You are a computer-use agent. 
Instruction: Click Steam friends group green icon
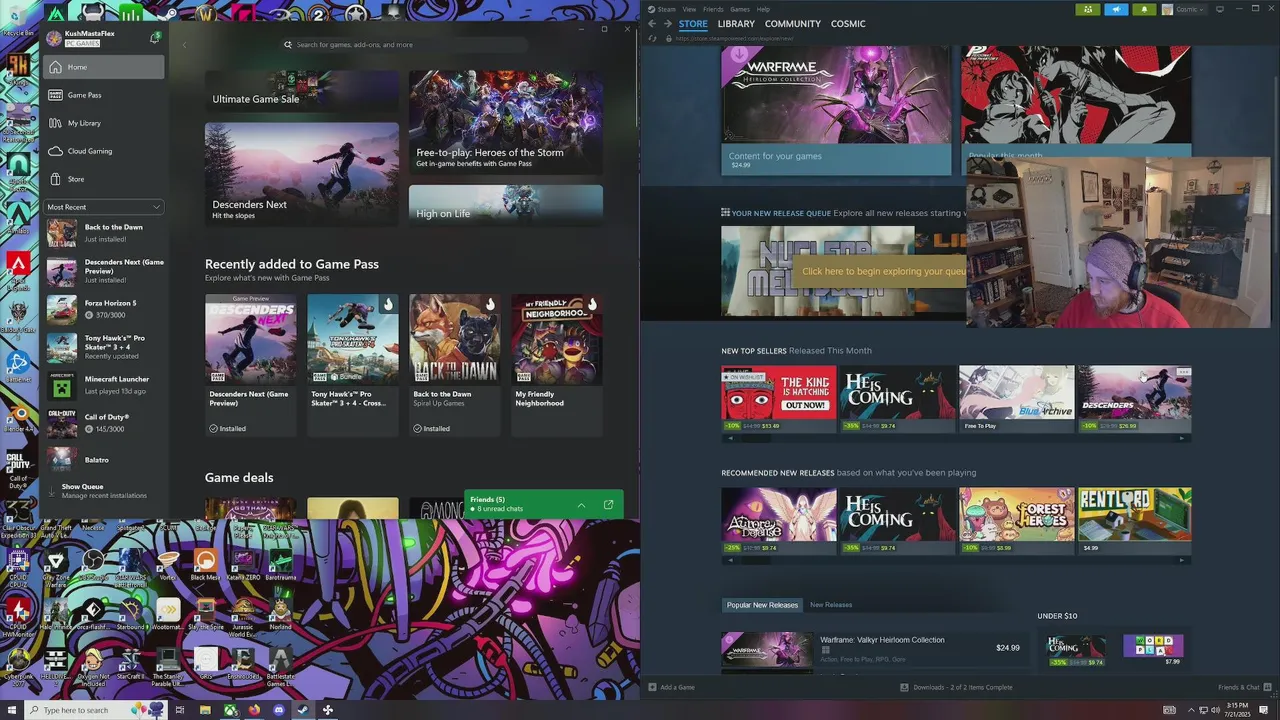(1088, 9)
